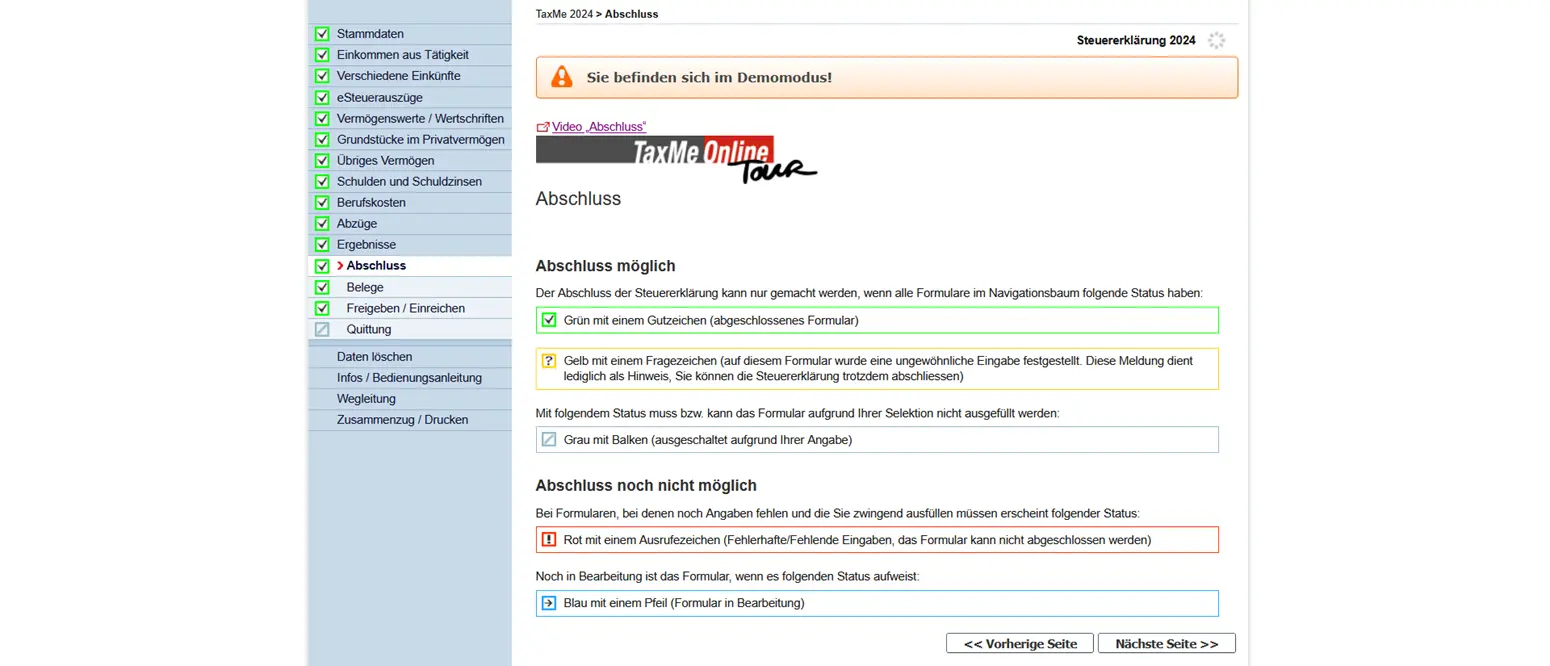Screen dimensions: 1550x666
Task: Select Vermögenswerte / Wertschriften in navigation
Action: 420,118
